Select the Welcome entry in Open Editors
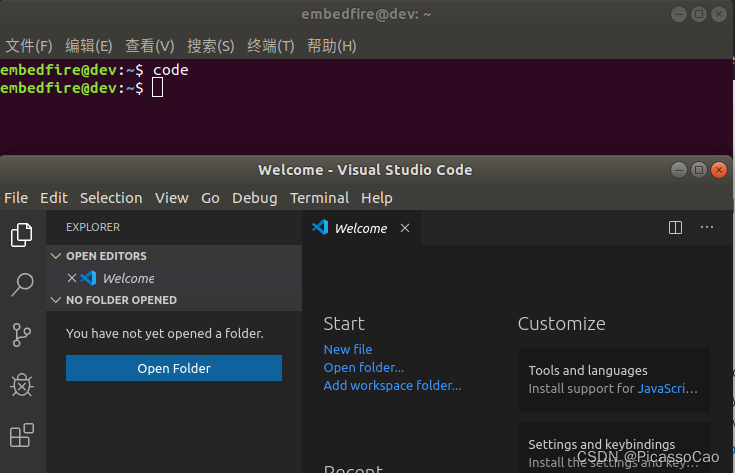Image resolution: width=735 pixels, height=473 pixels. (x=174, y=278)
